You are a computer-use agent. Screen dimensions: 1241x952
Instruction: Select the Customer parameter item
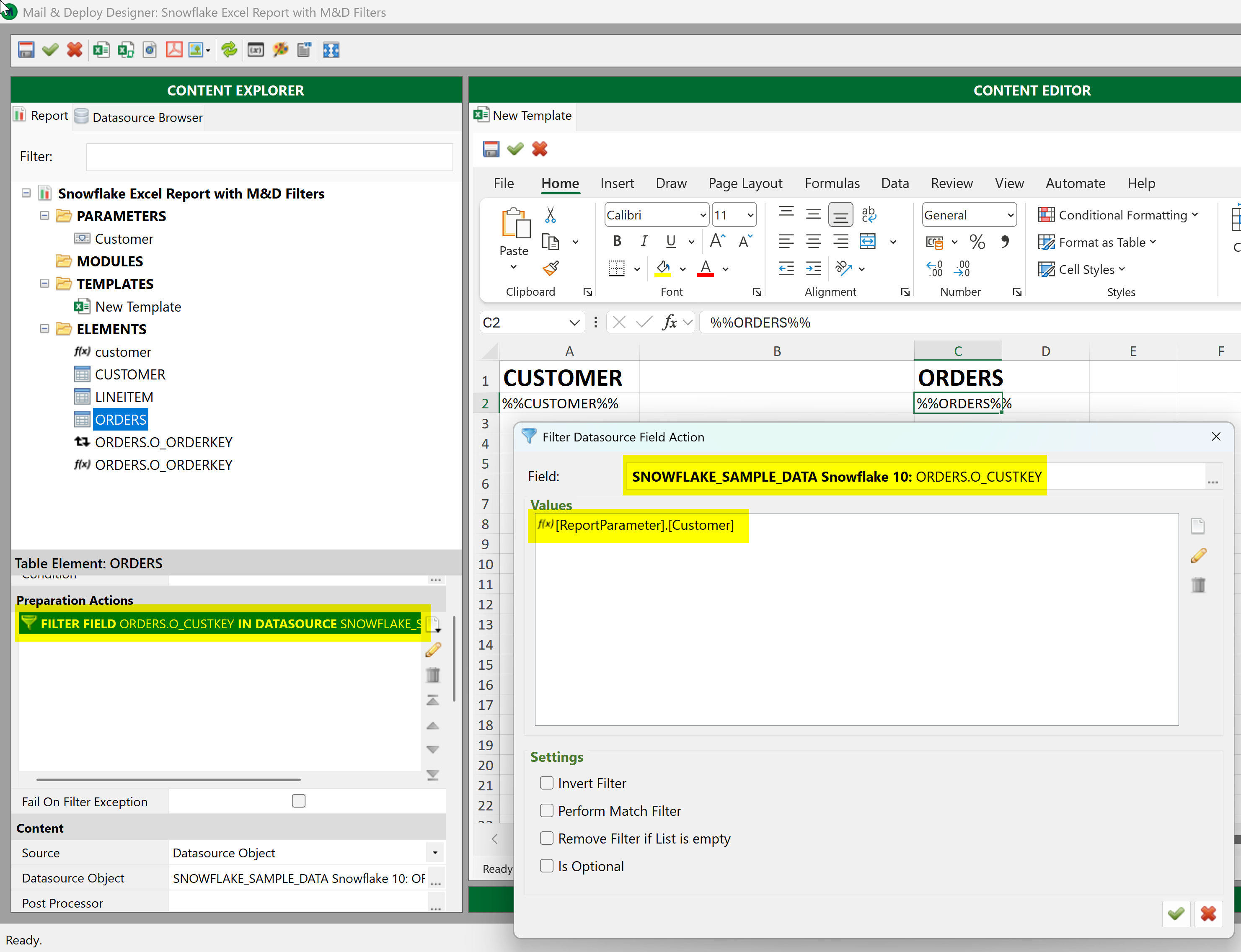(x=124, y=239)
